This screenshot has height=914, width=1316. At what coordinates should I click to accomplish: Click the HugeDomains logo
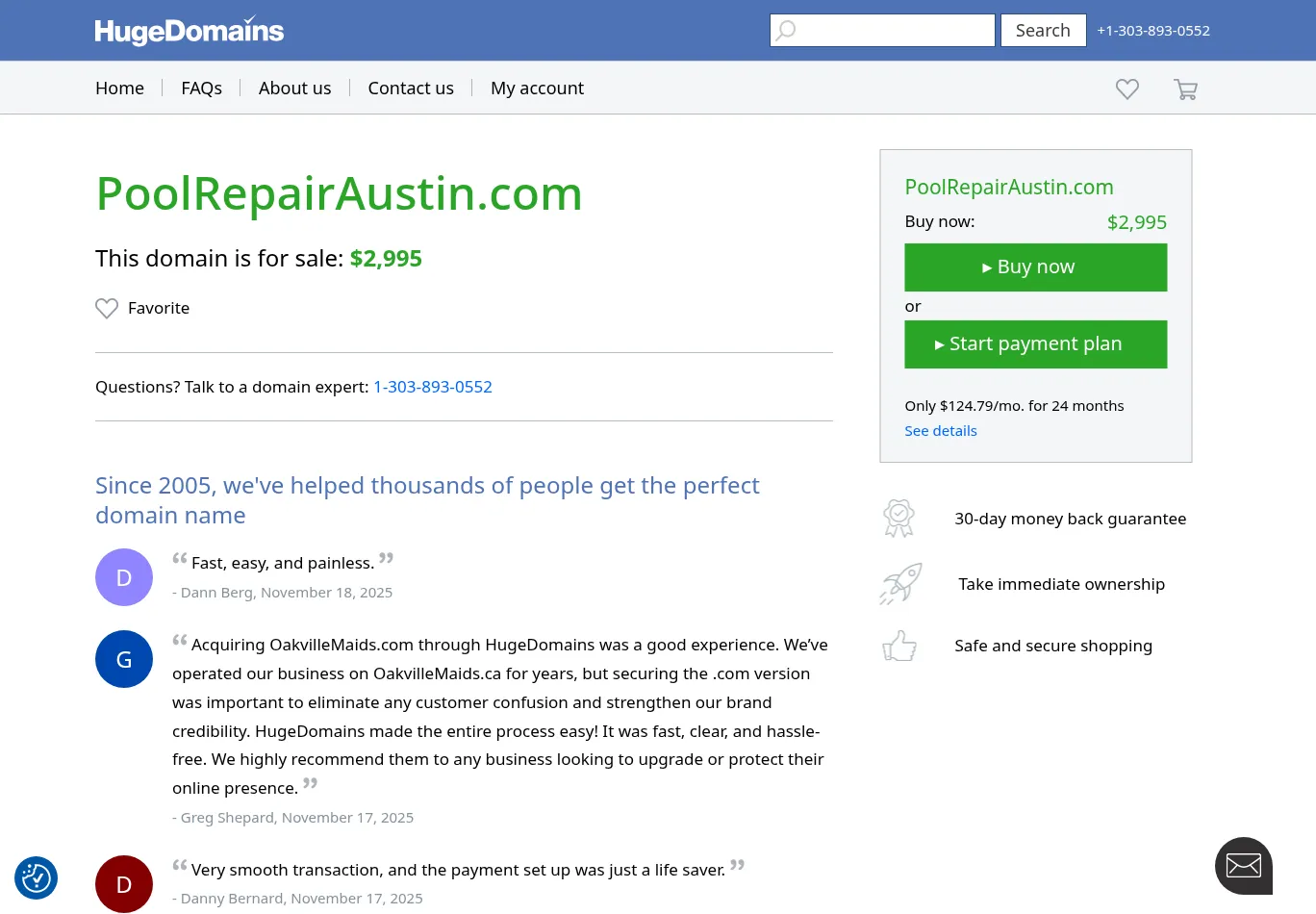tap(190, 31)
